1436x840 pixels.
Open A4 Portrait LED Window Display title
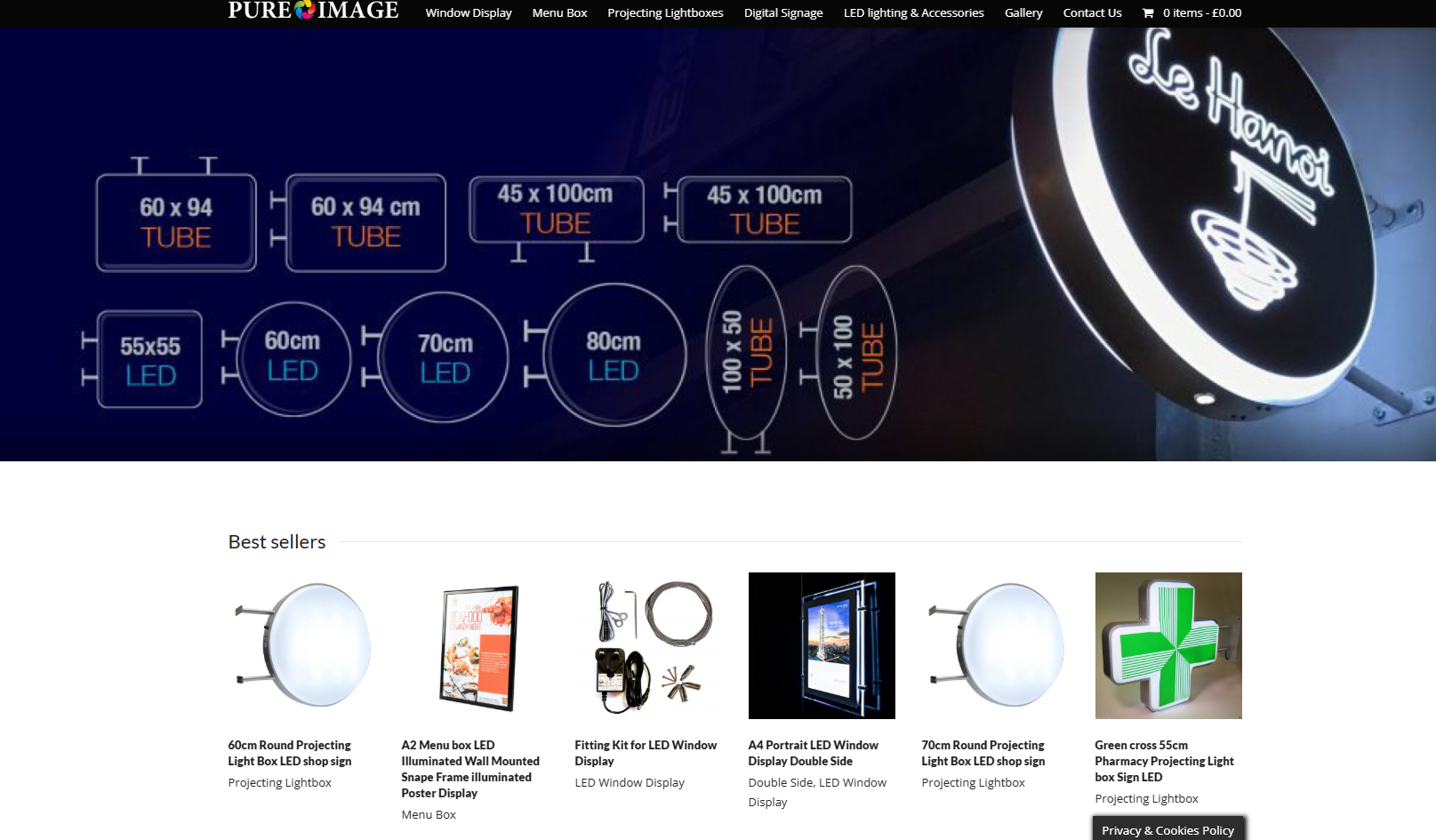(813, 753)
